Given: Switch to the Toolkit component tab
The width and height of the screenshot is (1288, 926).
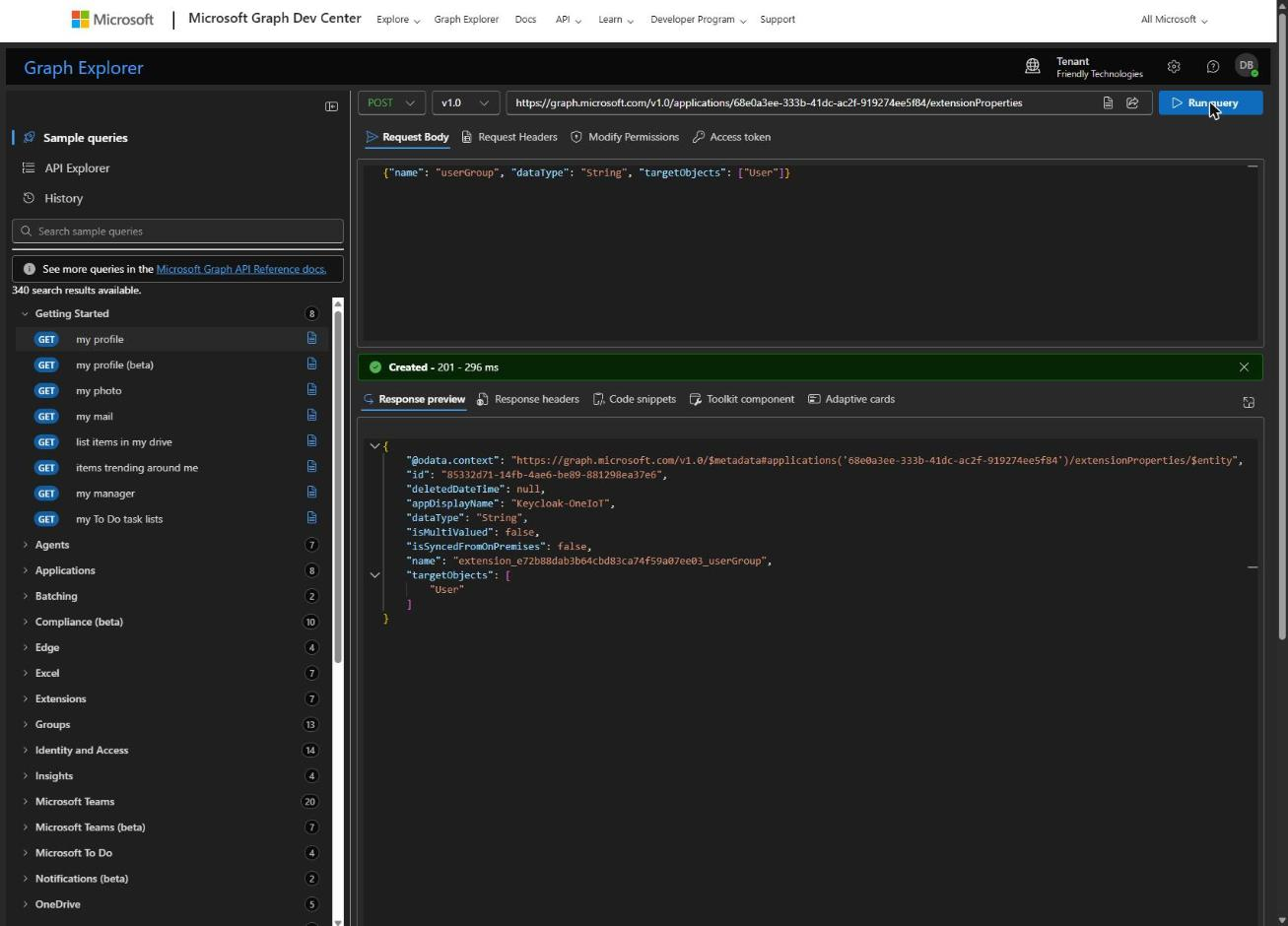Looking at the screenshot, I should 741,399.
